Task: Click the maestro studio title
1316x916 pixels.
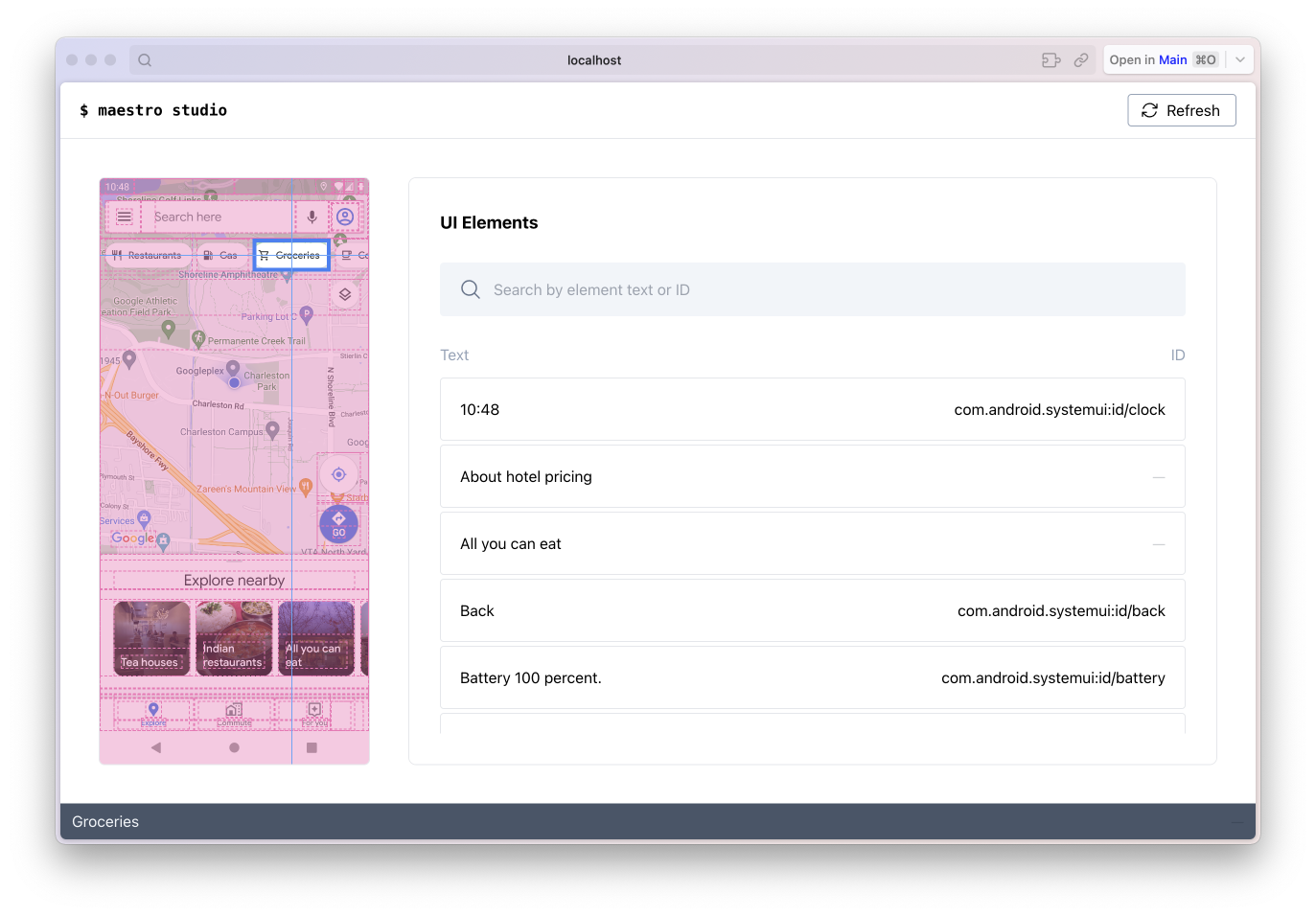Action: click(x=153, y=110)
